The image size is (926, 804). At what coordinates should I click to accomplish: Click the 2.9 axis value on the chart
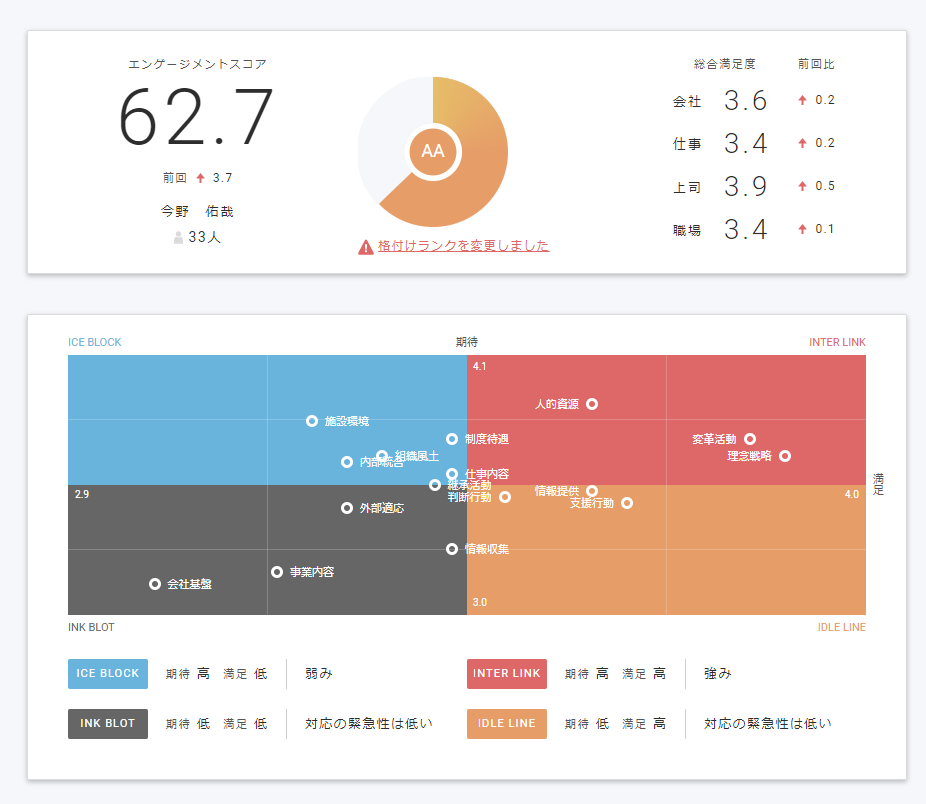(x=81, y=494)
